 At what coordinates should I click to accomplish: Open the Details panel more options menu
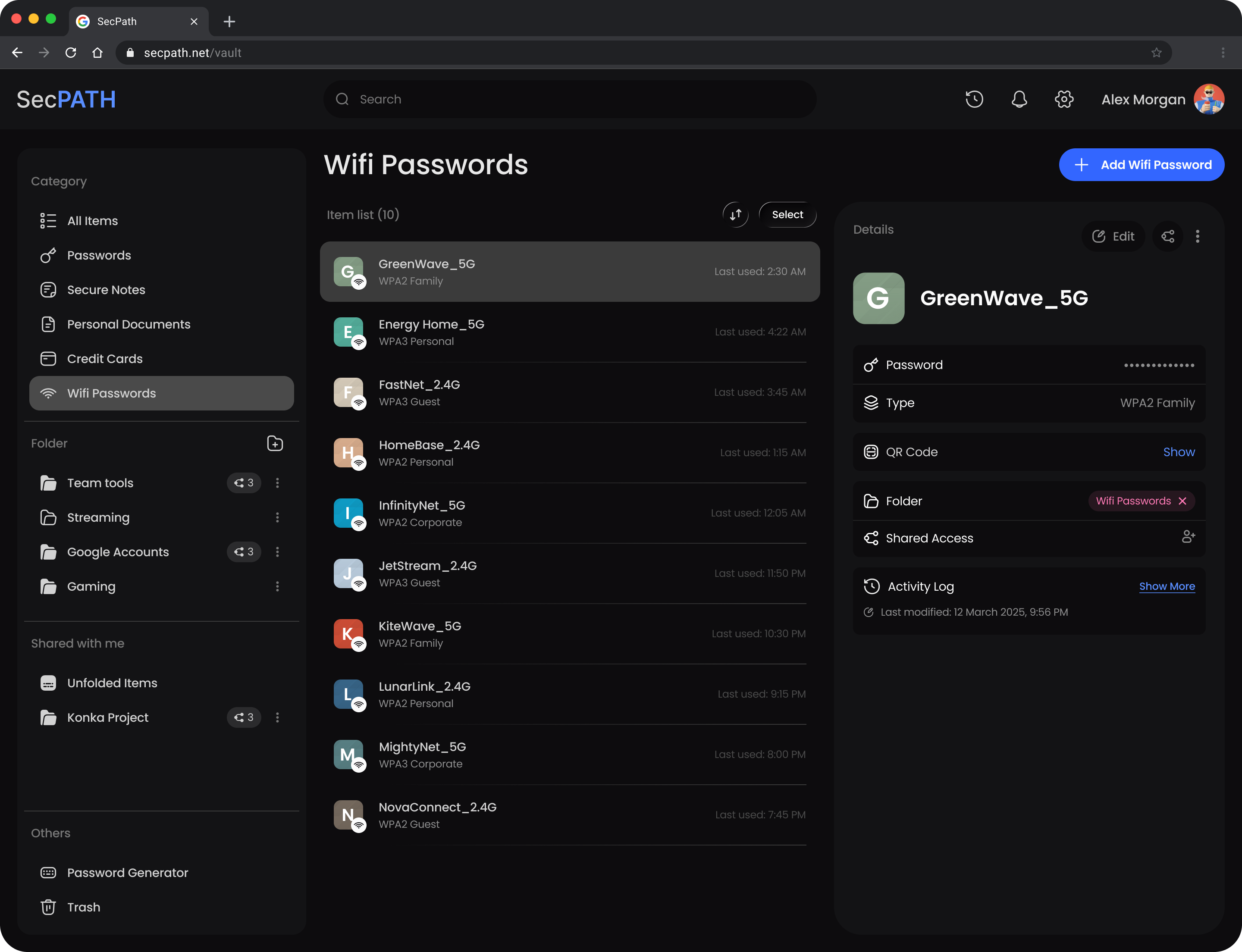(x=1197, y=236)
